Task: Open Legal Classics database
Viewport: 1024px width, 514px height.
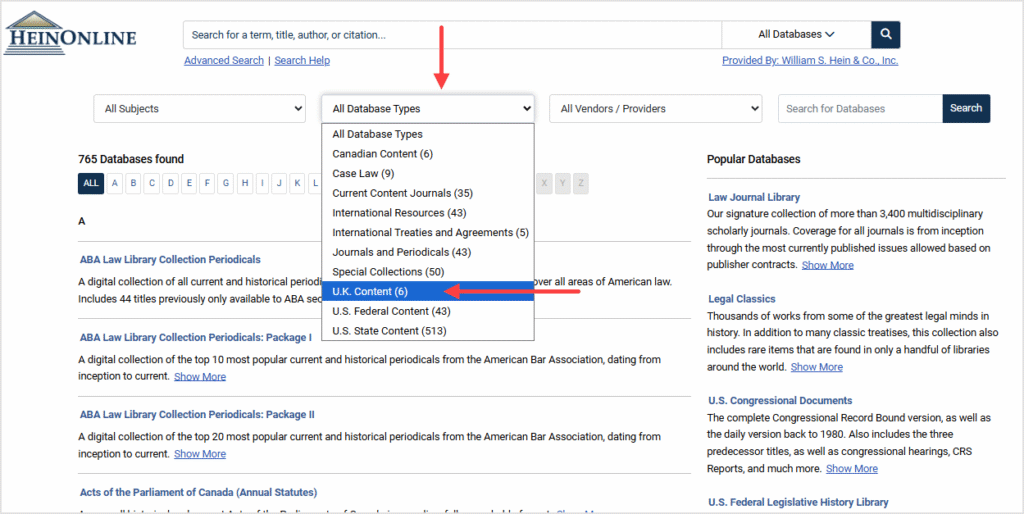Action: pyautogui.click(x=742, y=299)
